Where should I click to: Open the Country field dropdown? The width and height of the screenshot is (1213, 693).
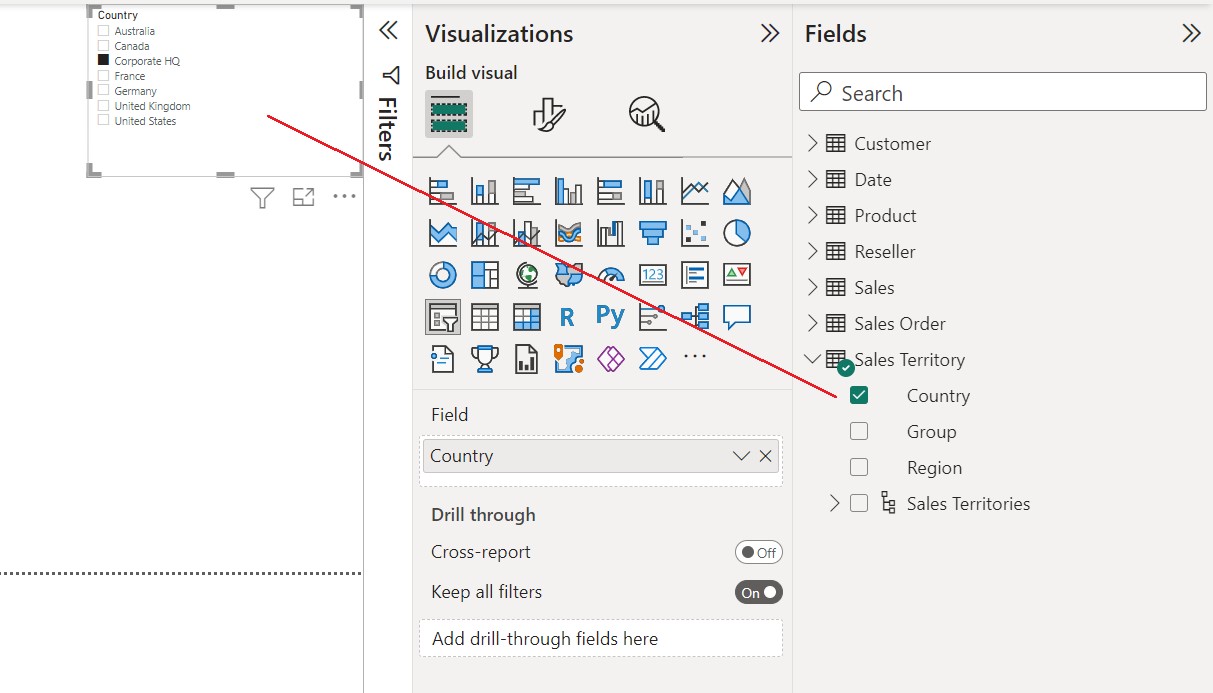point(740,455)
